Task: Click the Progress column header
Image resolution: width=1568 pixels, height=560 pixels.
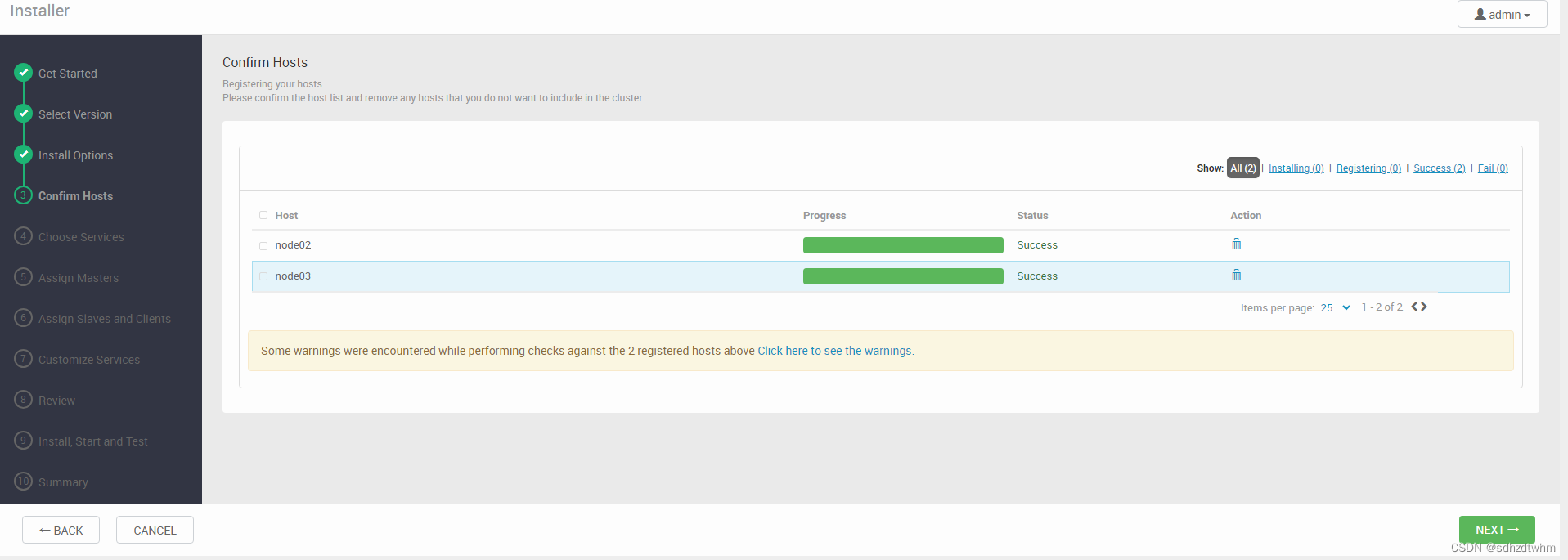Action: click(x=824, y=216)
